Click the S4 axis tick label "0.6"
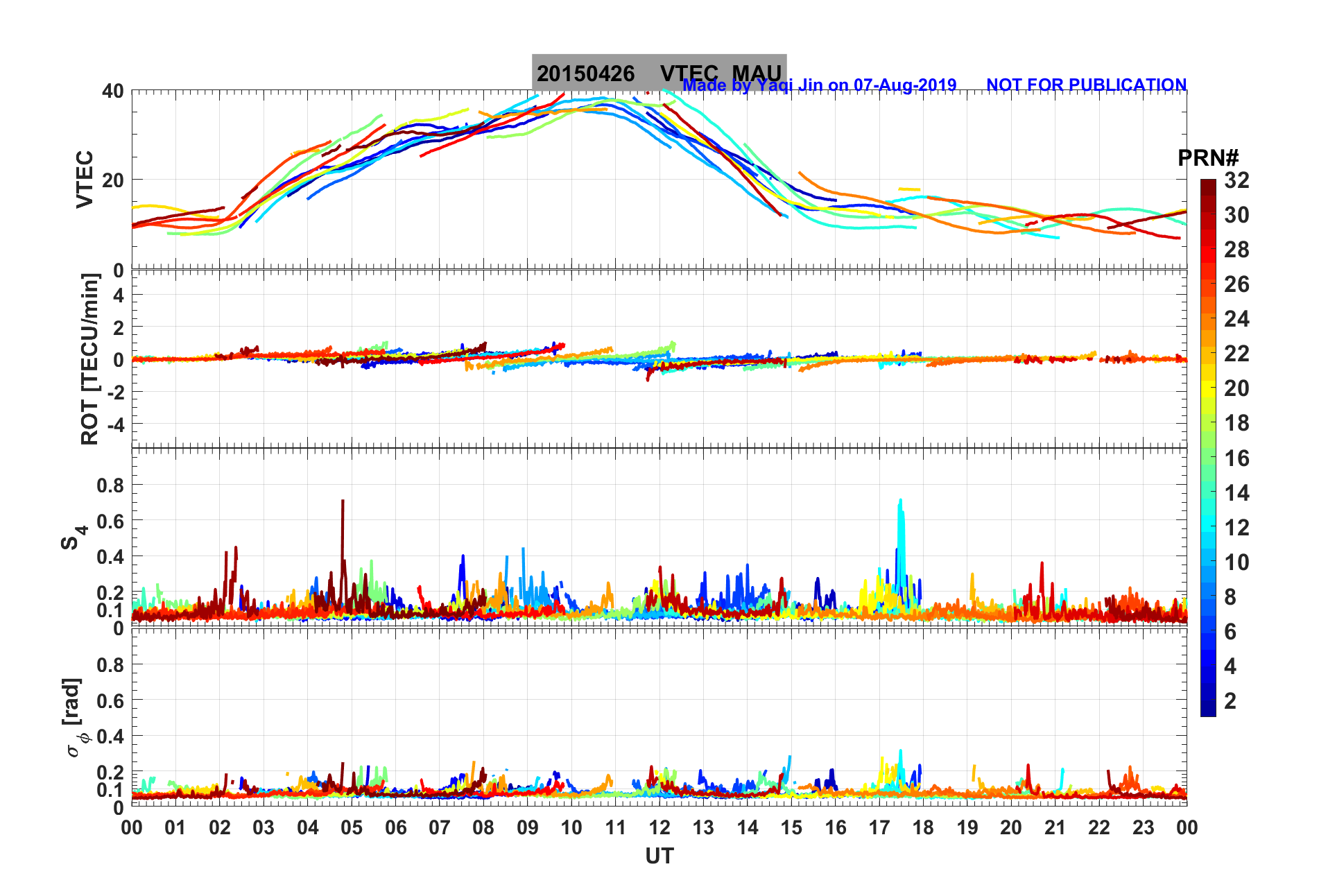This screenshot has width=1319, height=896. coord(110,522)
